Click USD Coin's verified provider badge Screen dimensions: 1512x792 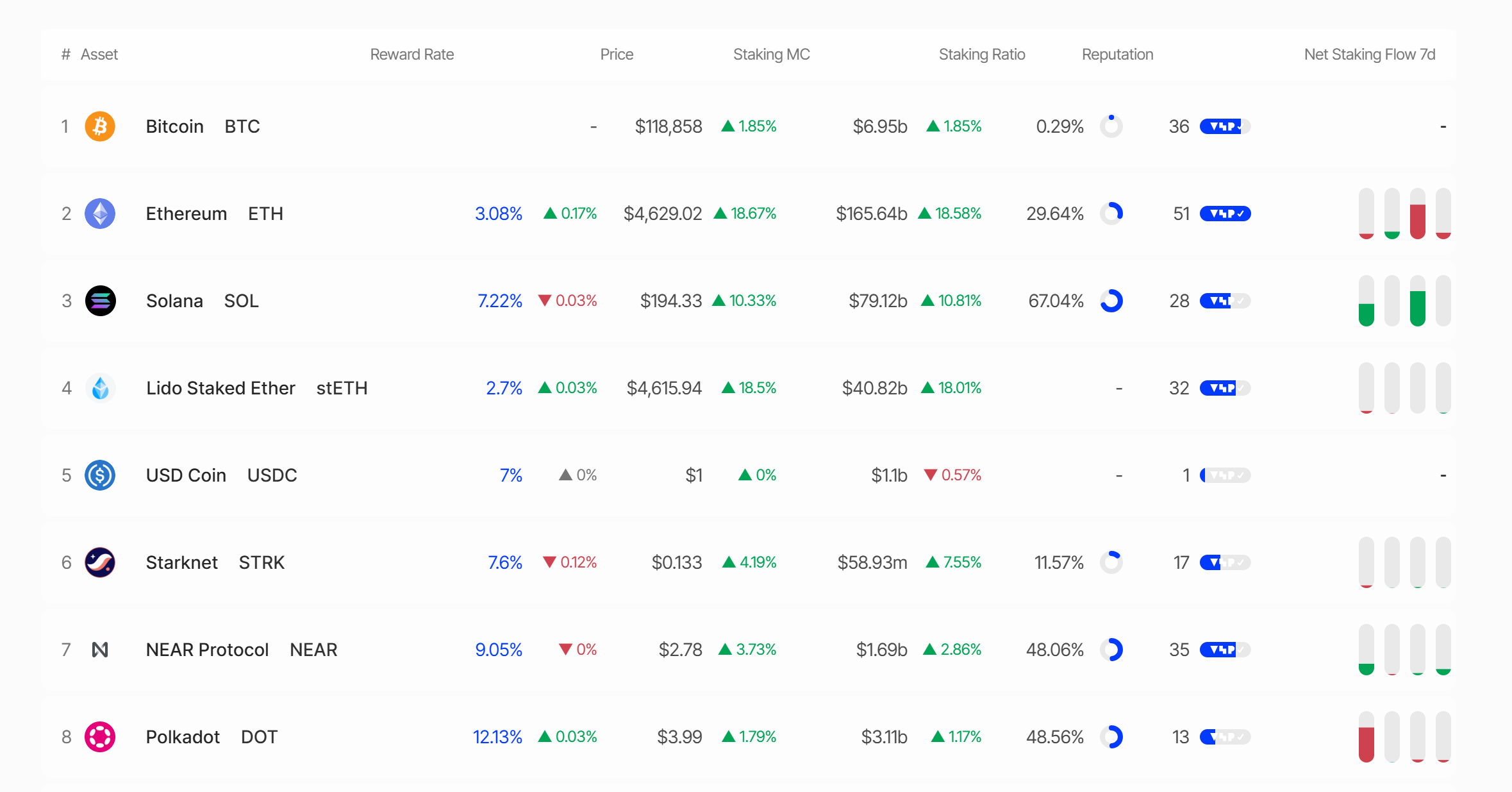(1225, 475)
